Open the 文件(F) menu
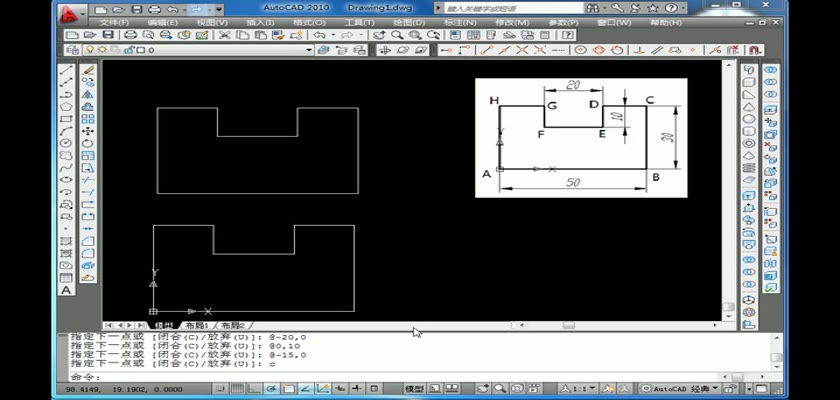This screenshot has height=400, width=840. (x=110, y=22)
